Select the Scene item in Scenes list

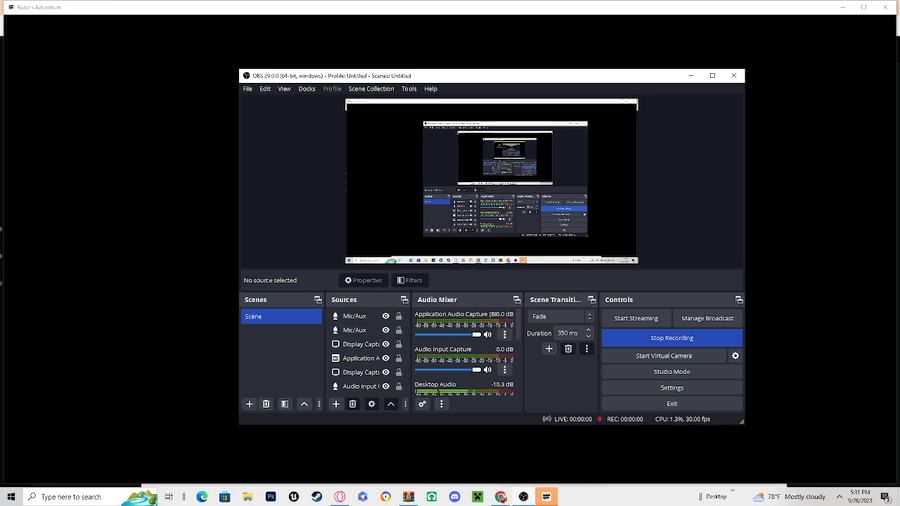coord(281,317)
